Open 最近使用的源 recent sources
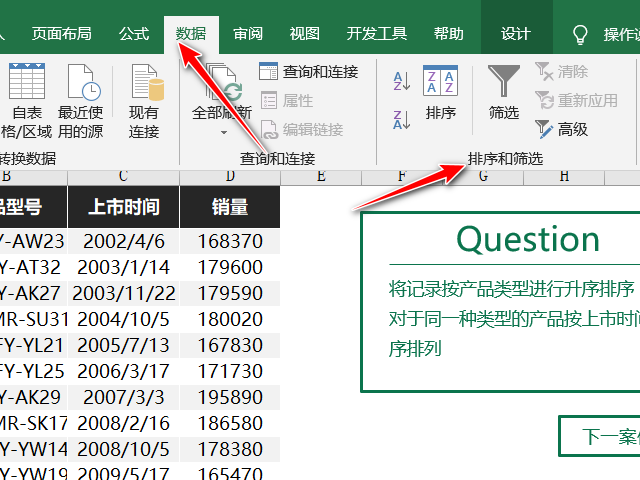 [80, 101]
